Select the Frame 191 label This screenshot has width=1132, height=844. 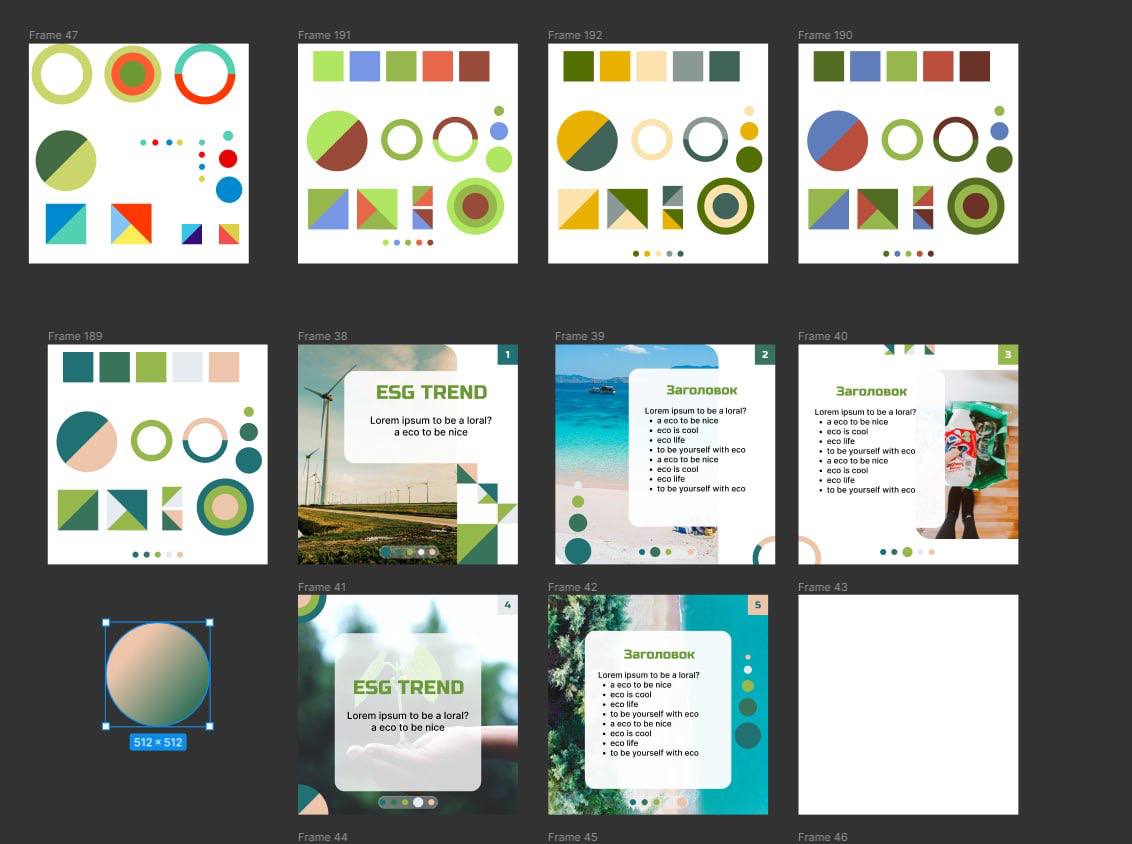point(324,35)
